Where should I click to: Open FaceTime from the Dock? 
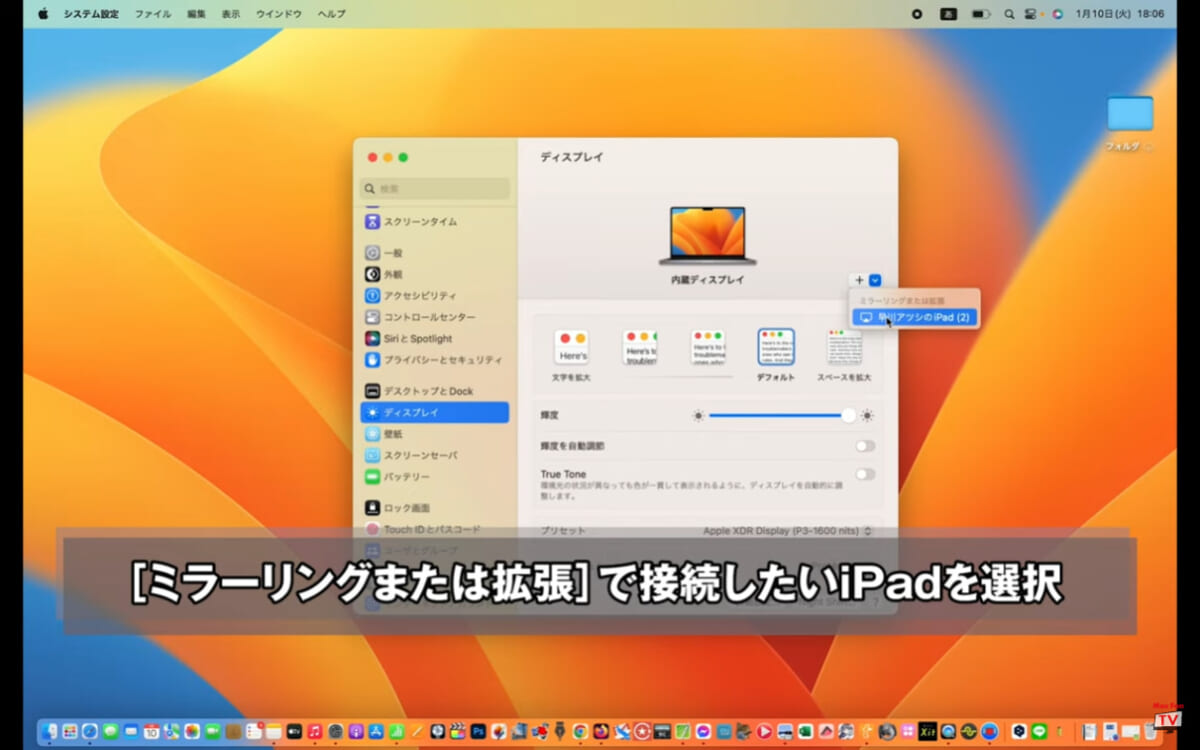point(212,732)
